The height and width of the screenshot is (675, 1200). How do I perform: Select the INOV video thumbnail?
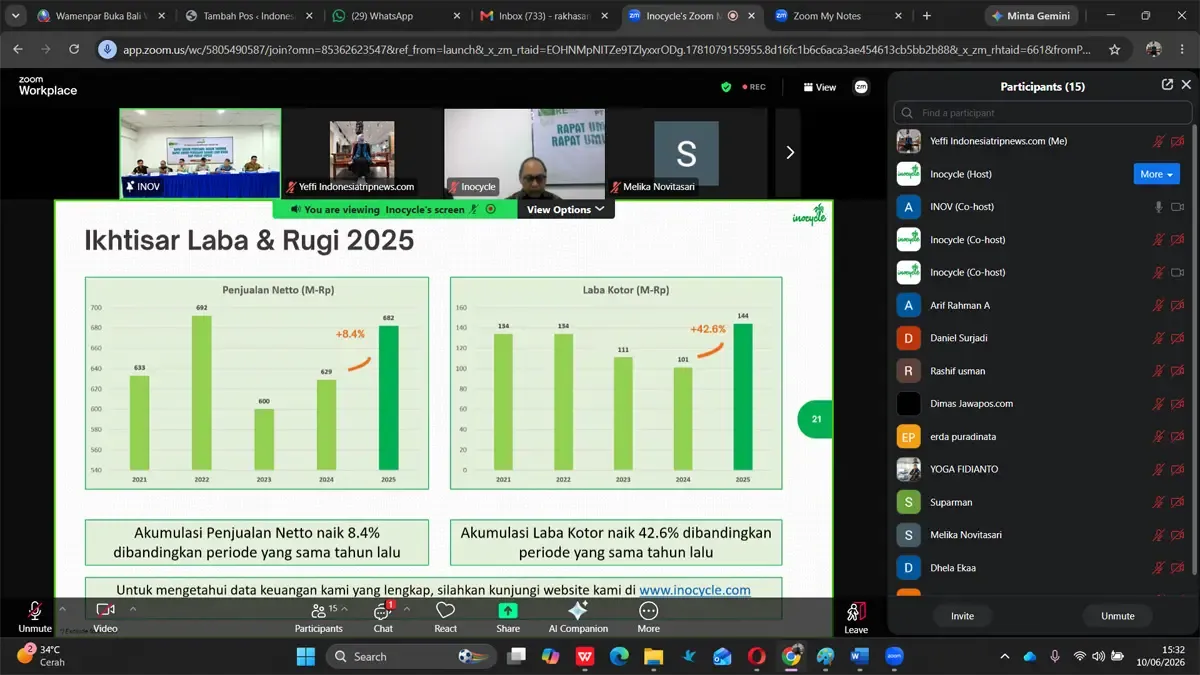coord(200,152)
